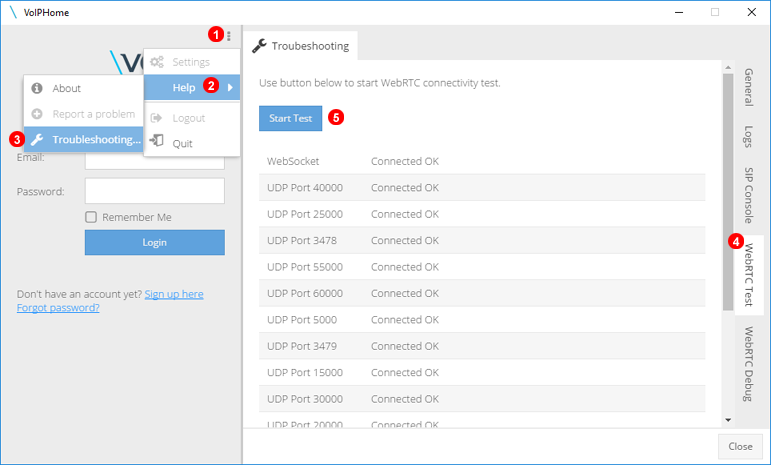The image size is (771, 465).
Task: Select the WebRTC Test side tab
Action: [749, 275]
